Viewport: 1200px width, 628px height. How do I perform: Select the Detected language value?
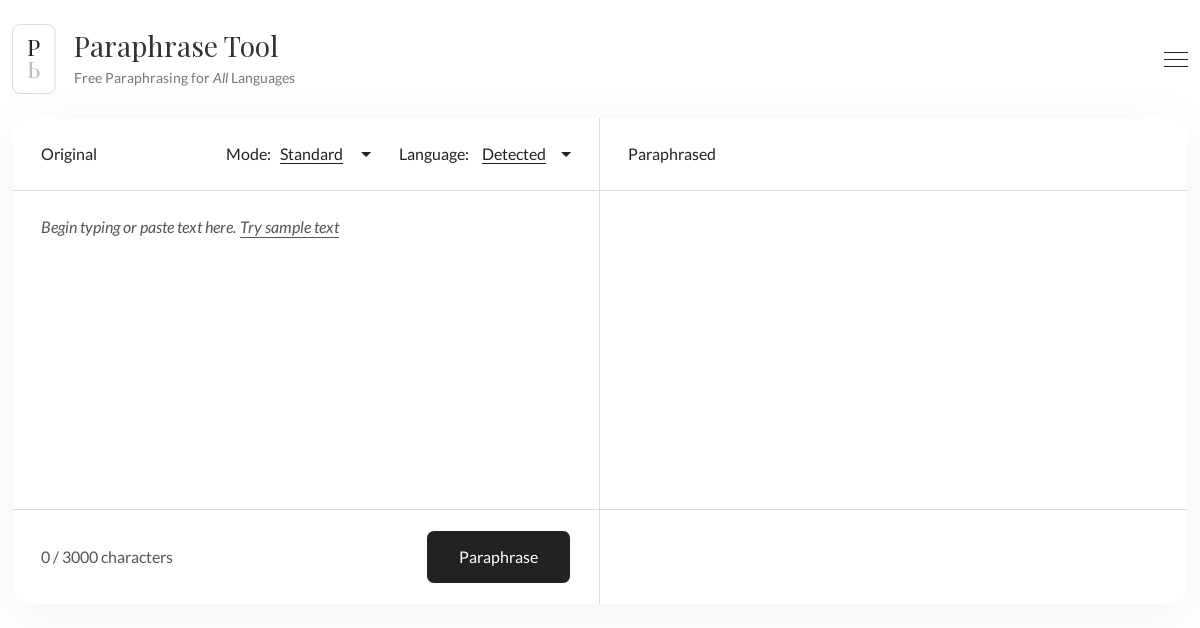coord(513,154)
